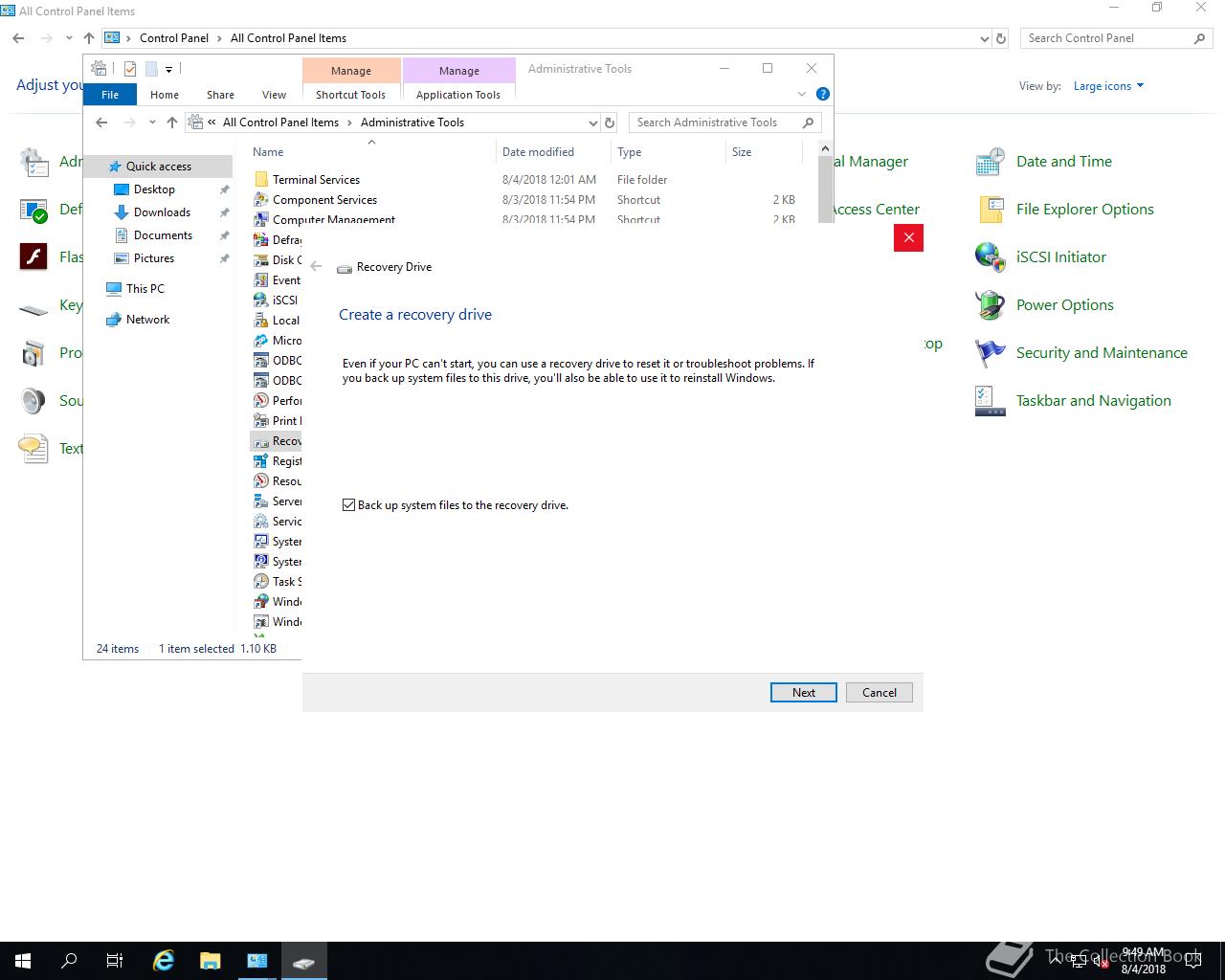1225x980 pixels.
Task: Launch Internet Explorer from taskbar
Action: [164, 961]
